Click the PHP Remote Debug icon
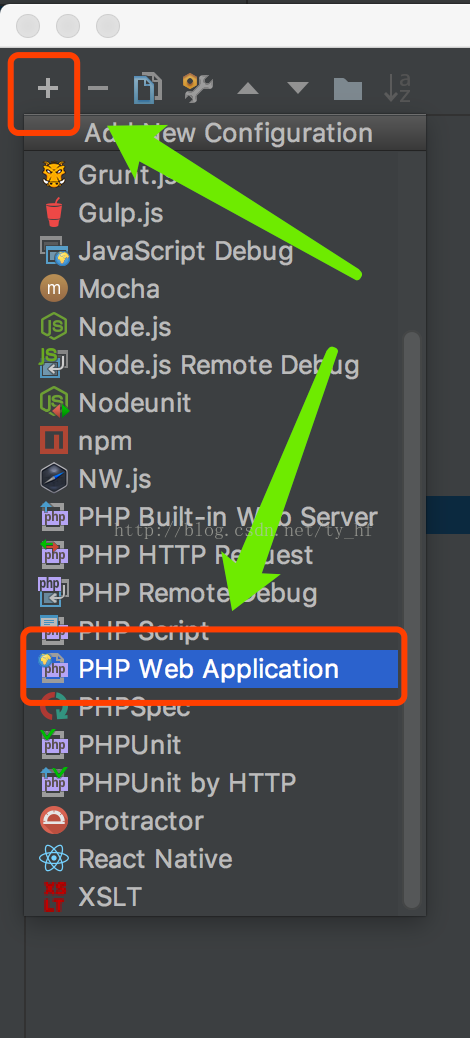The image size is (470, 1038). coord(54,592)
